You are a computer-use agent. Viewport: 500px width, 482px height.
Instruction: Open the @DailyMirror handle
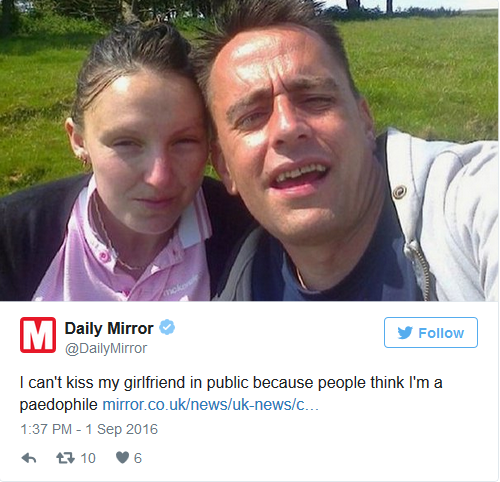click(x=106, y=348)
